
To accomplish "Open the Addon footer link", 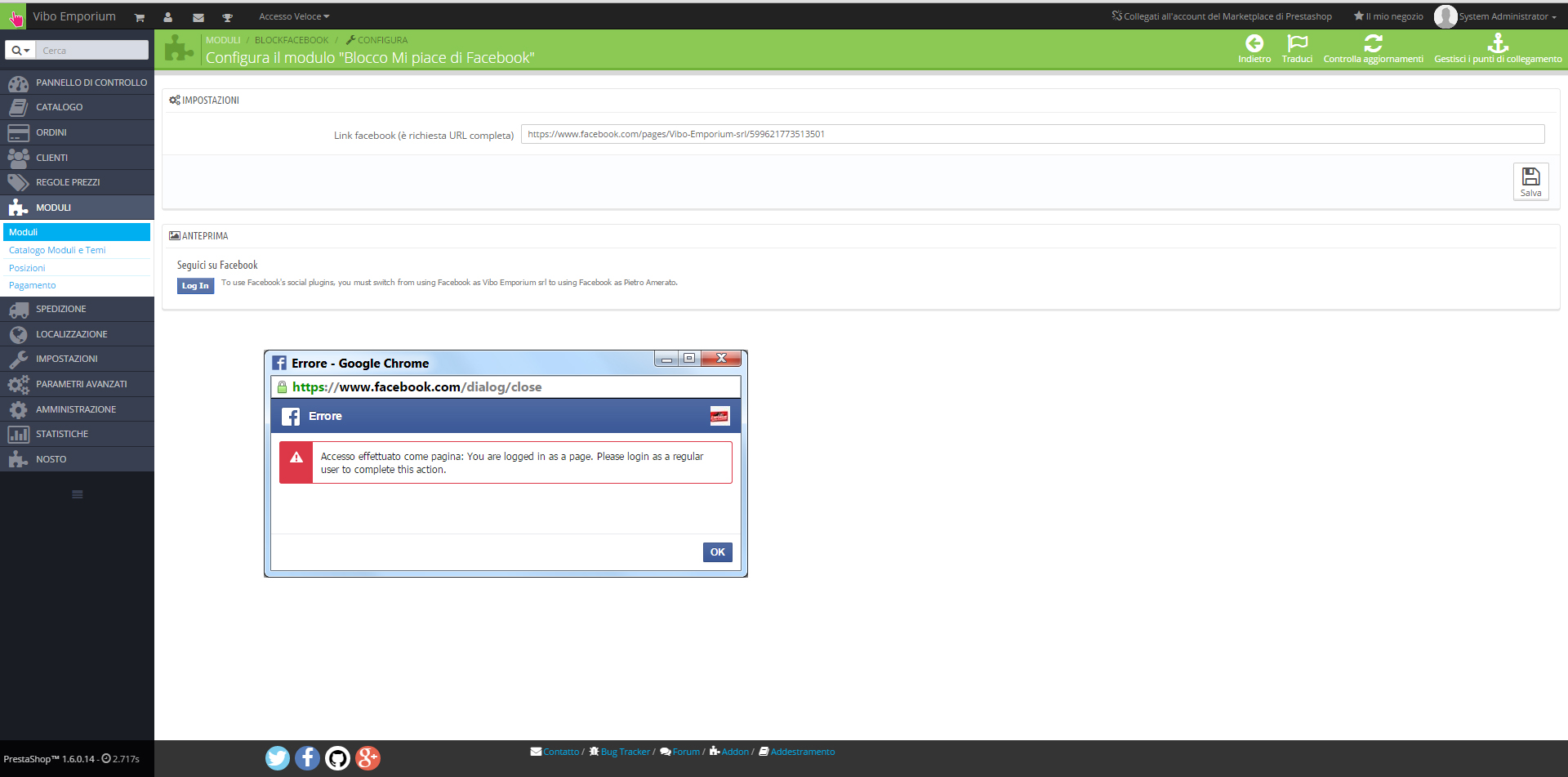I will (x=735, y=752).
